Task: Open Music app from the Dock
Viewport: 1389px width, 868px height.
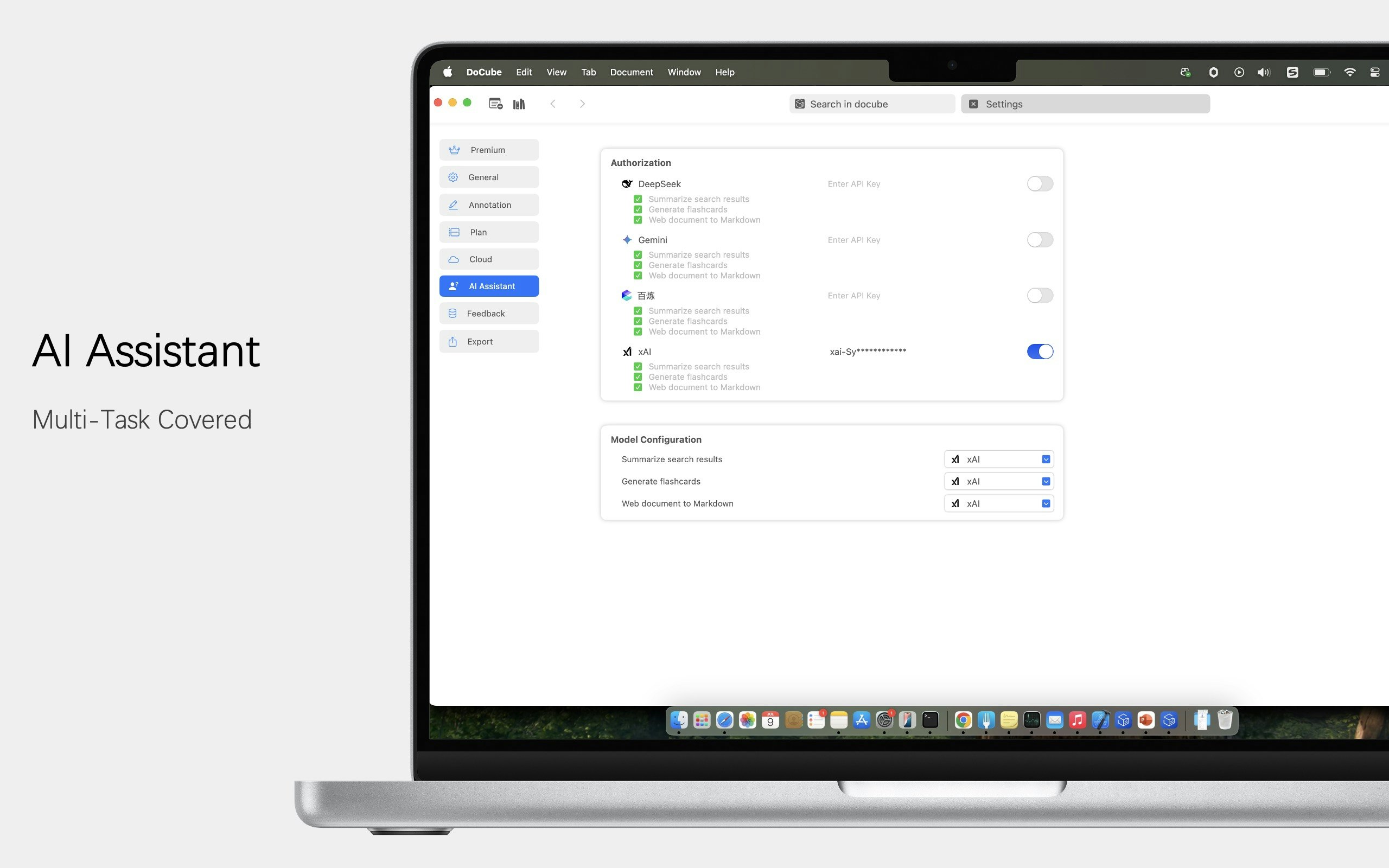Action: [1078, 719]
